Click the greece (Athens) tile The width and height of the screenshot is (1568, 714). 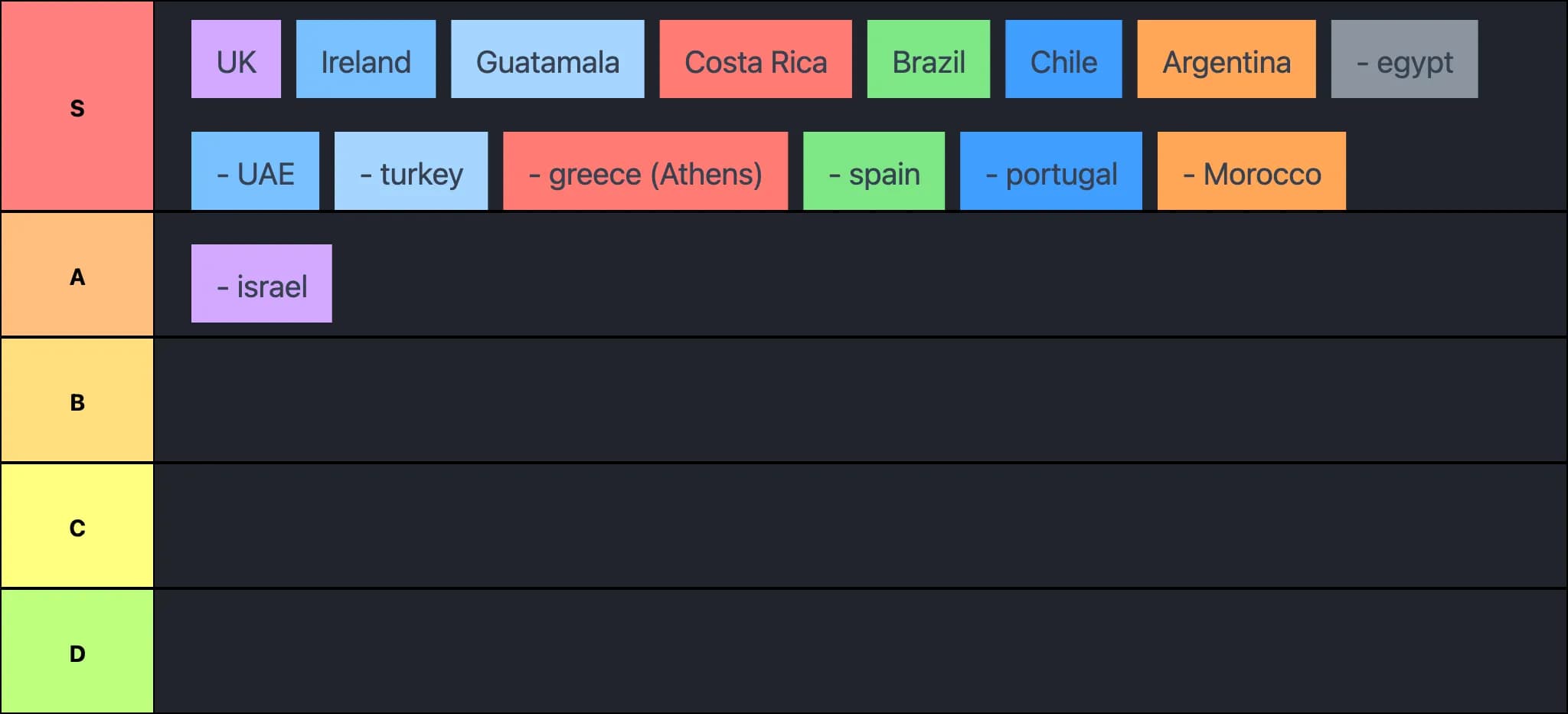click(x=645, y=172)
